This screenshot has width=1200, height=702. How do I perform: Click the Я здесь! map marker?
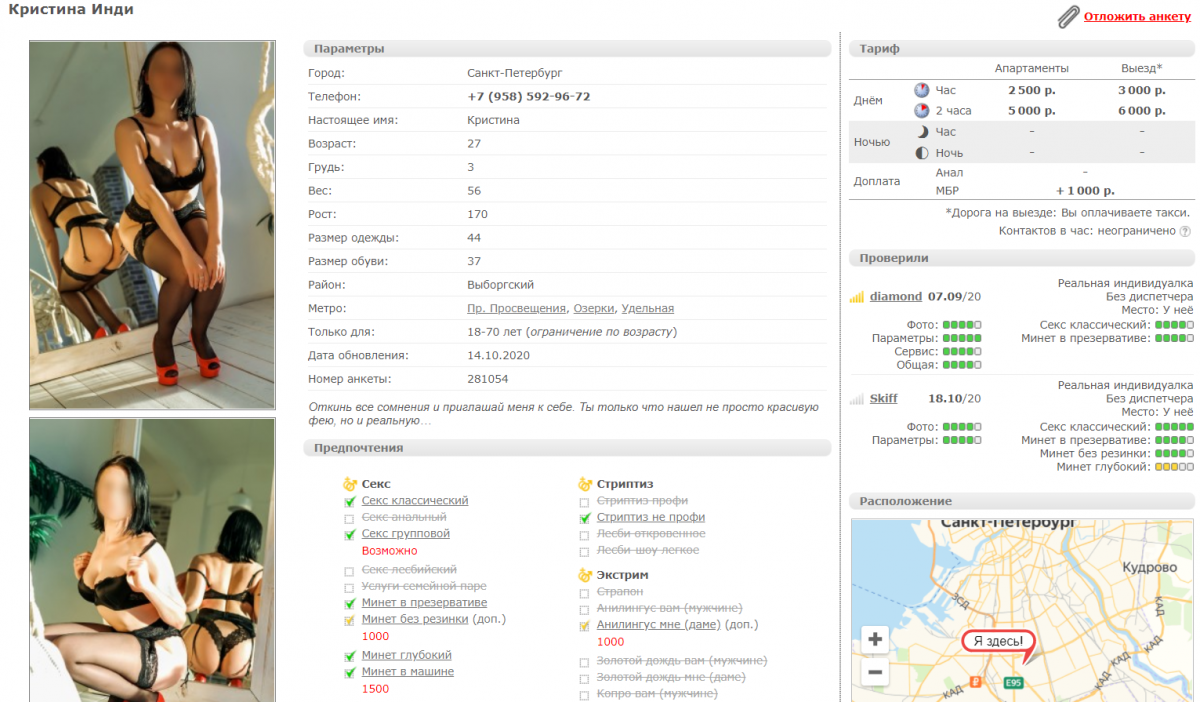[x=996, y=641]
